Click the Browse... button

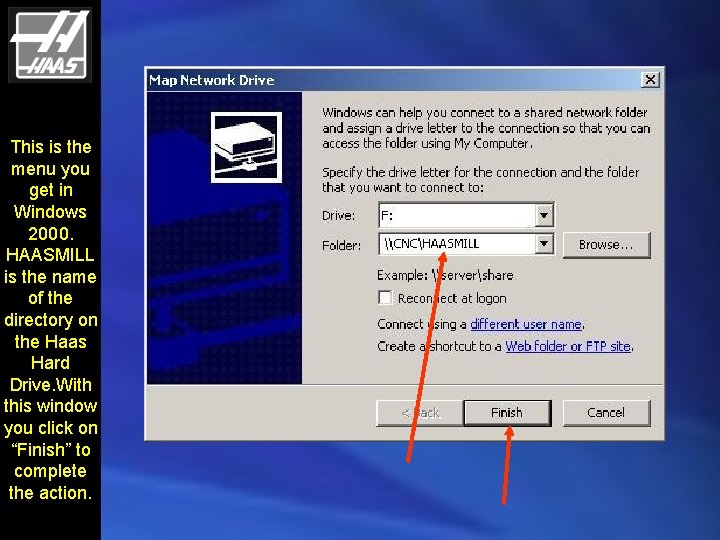pyautogui.click(x=606, y=245)
